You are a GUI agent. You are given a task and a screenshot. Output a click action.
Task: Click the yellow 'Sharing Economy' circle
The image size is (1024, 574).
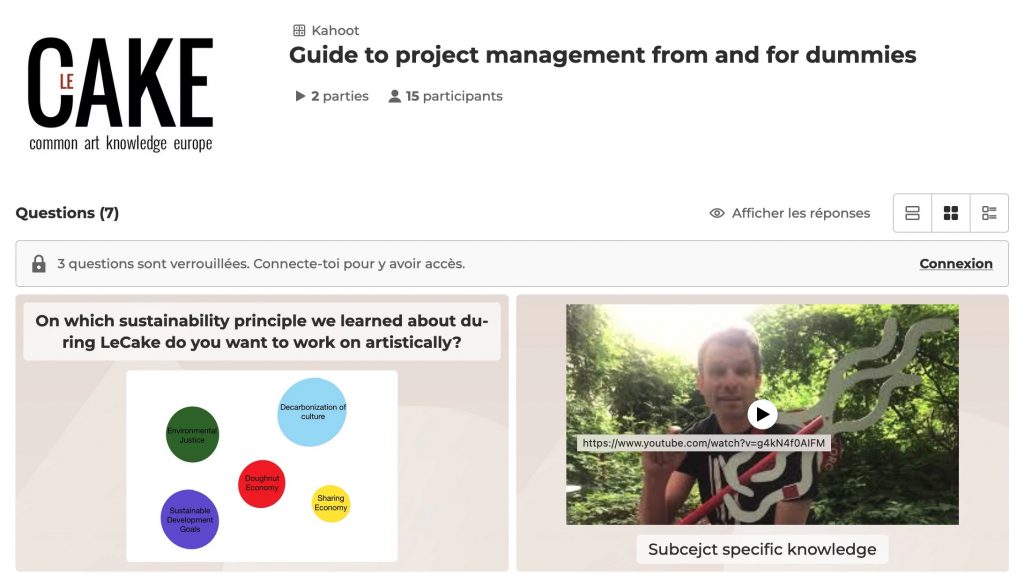(330, 503)
